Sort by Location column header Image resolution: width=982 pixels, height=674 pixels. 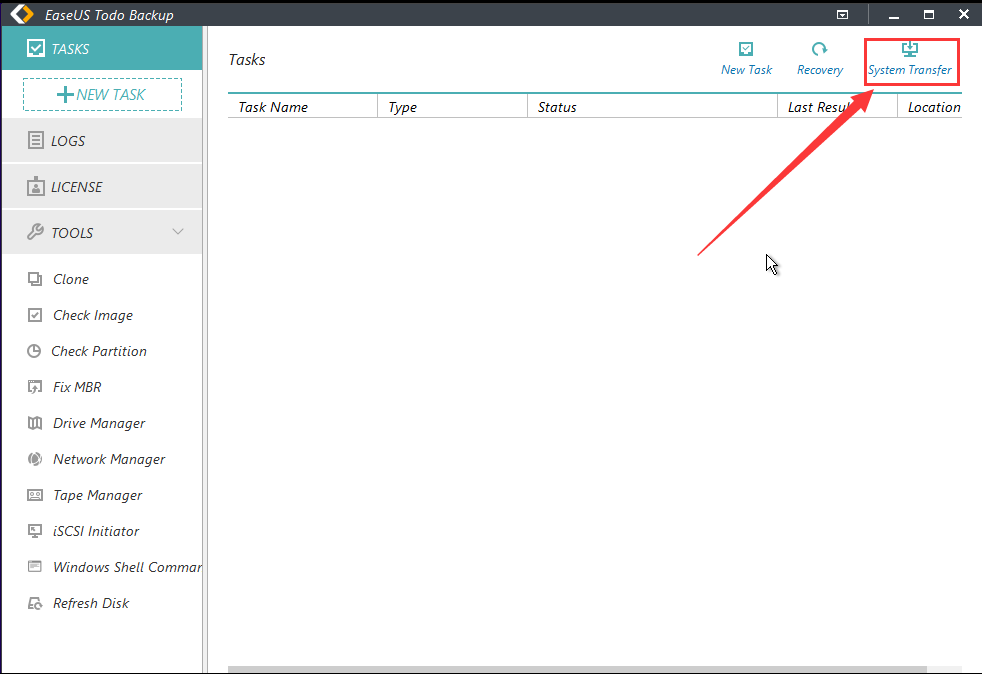click(930, 106)
